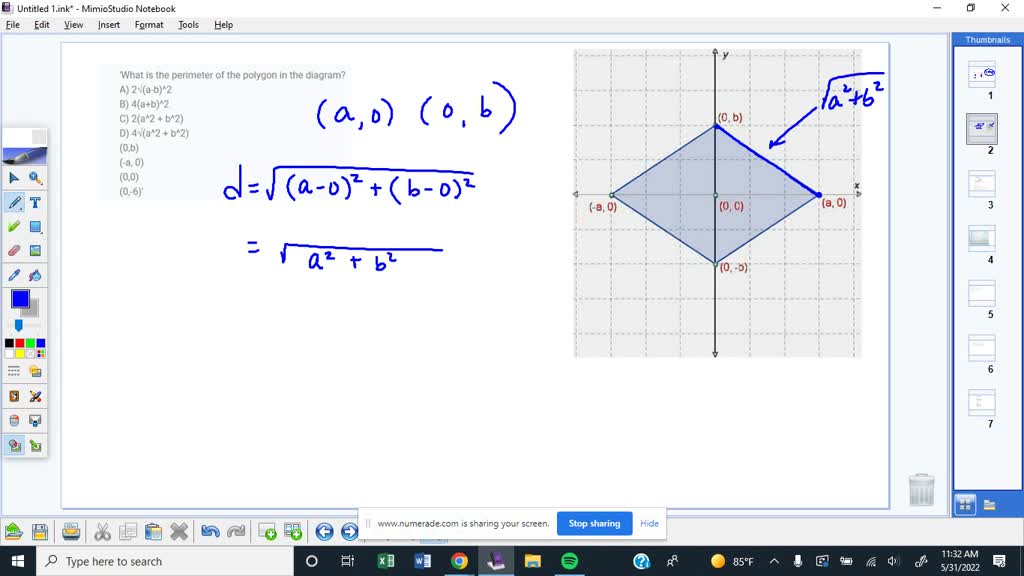The image size is (1024, 576).
Task: Select the Paint bucket fill tool
Action: coord(35,275)
